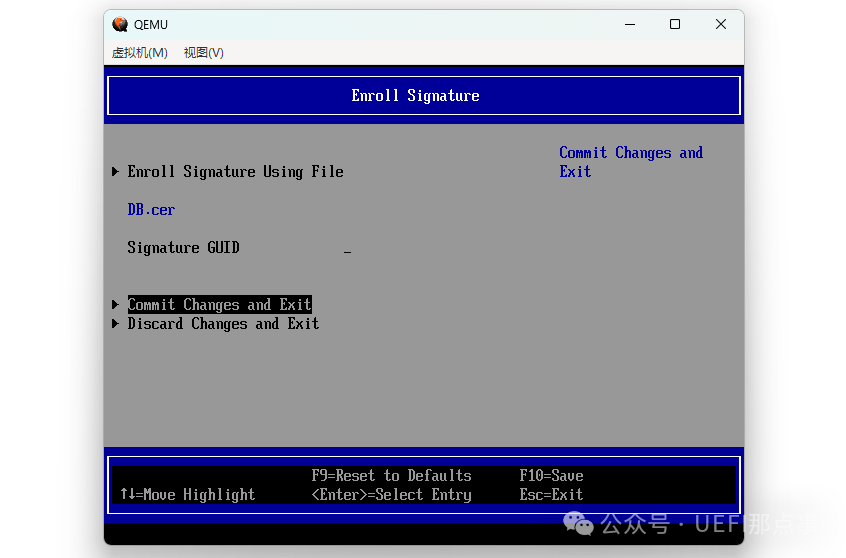Click the QEMU app icon in title bar
The image size is (846, 558).
click(121, 25)
